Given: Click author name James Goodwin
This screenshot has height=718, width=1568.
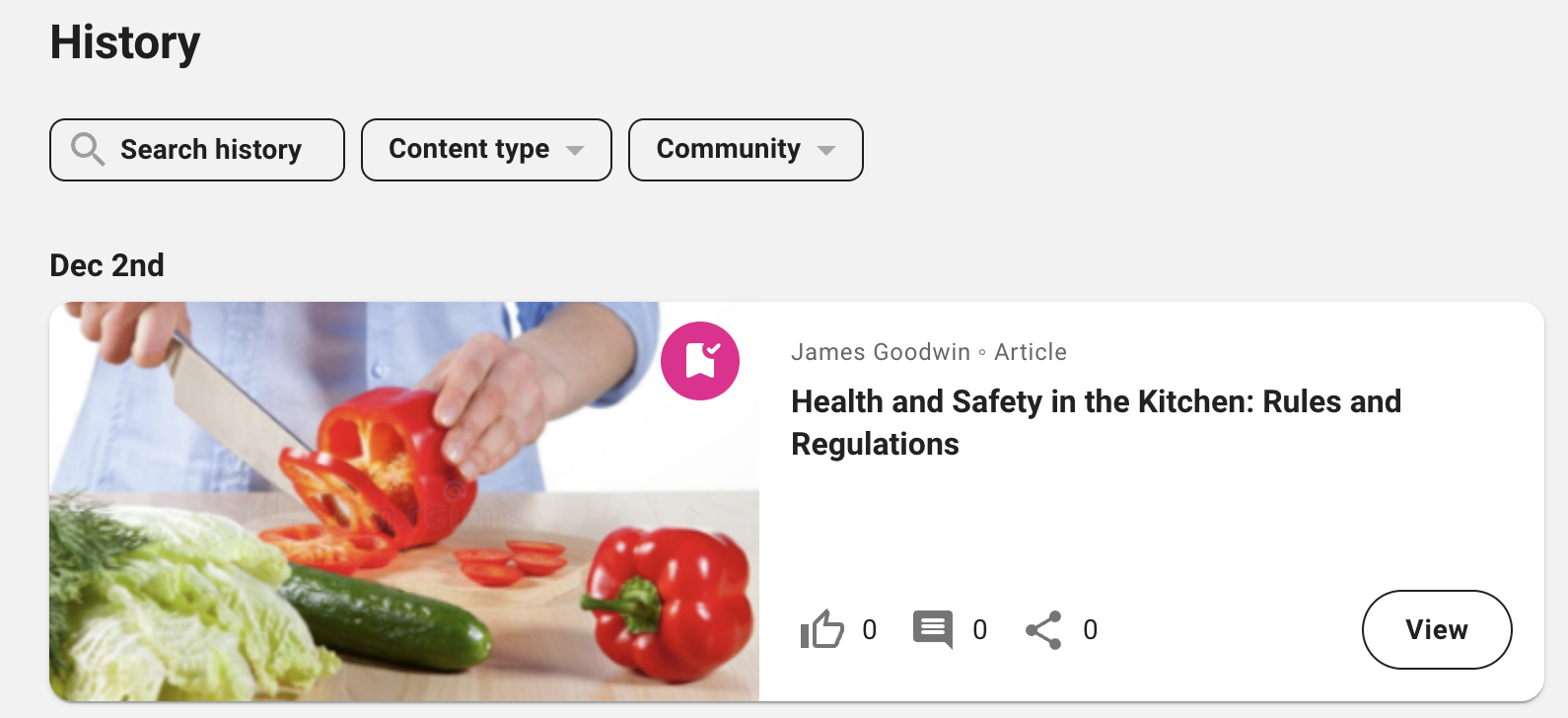Looking at the screenshot, I should pyautogui.click(x=881, y=352).
